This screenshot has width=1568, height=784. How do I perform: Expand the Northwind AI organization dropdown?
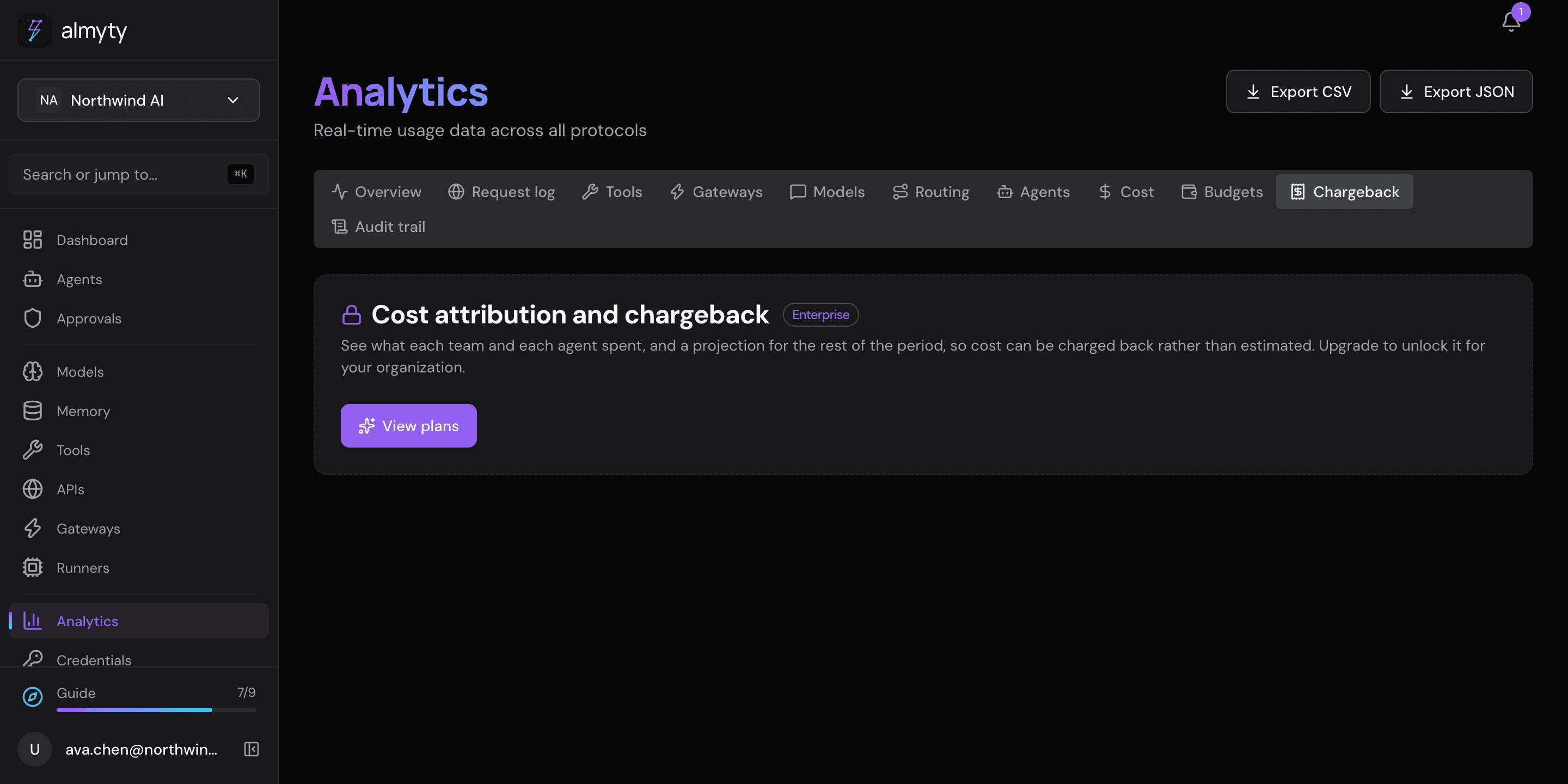[x=139, y=100]
